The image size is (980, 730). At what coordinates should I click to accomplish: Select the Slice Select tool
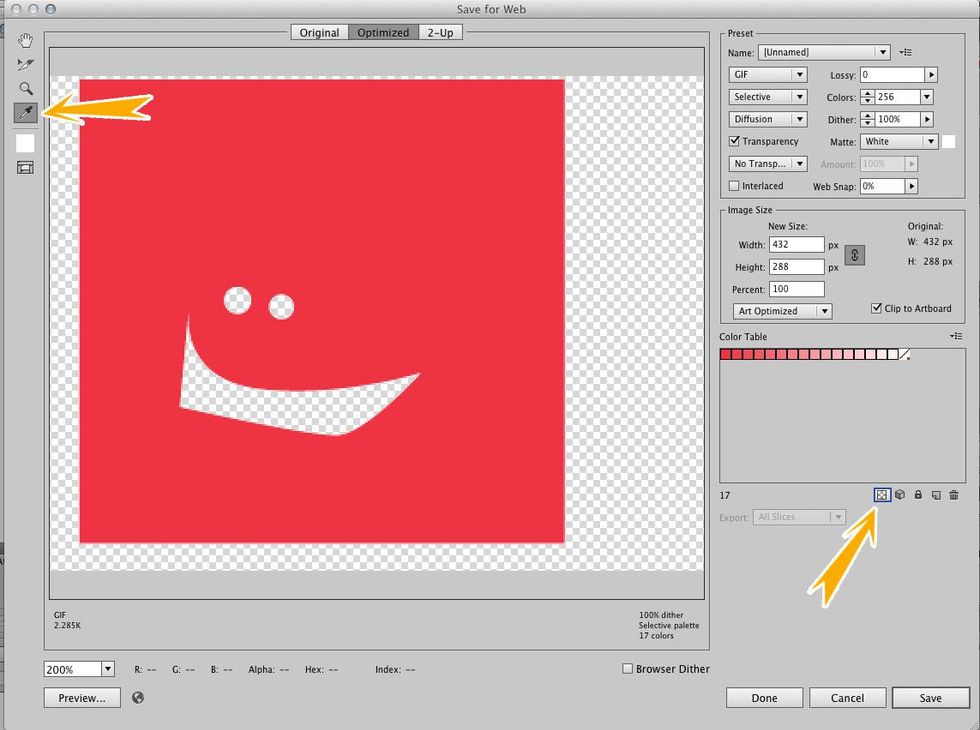[x=25, y=64]
